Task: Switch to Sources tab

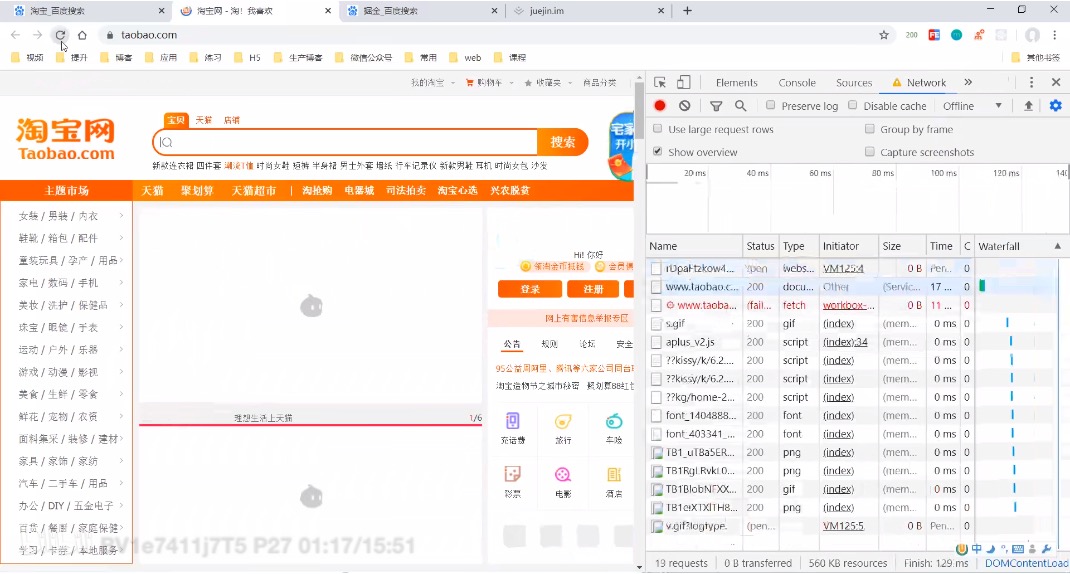Action: pyautogui.click(x=854, y=83)
